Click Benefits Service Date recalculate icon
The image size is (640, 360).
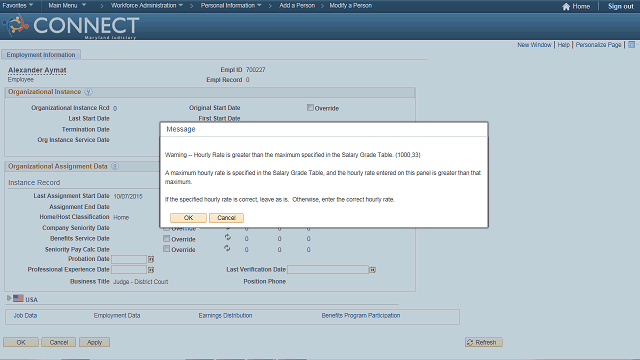(x=227, y=238)
